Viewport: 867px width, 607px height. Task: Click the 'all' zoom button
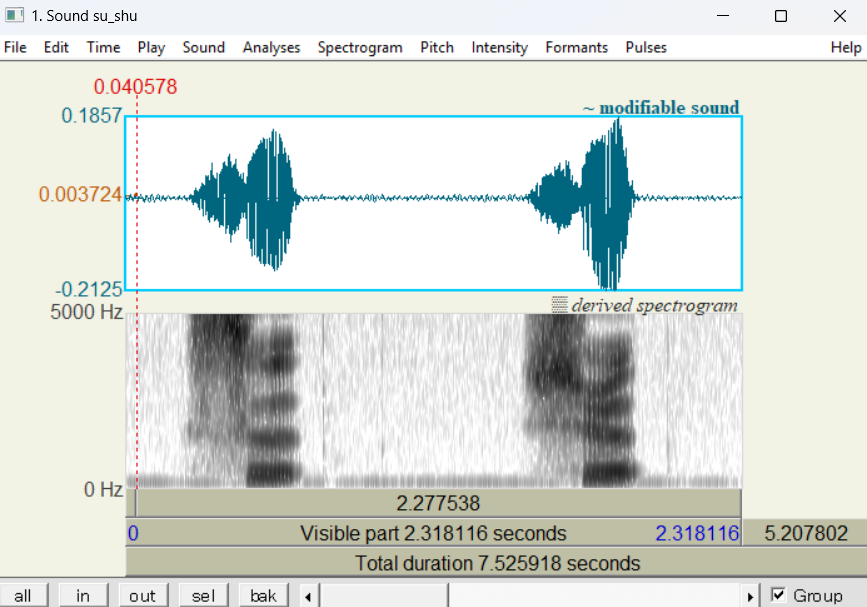click(x=23, y=595)
